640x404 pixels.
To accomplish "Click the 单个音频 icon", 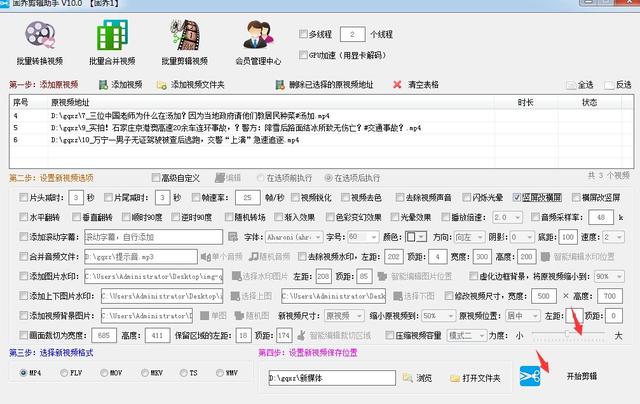I will 206,257.
